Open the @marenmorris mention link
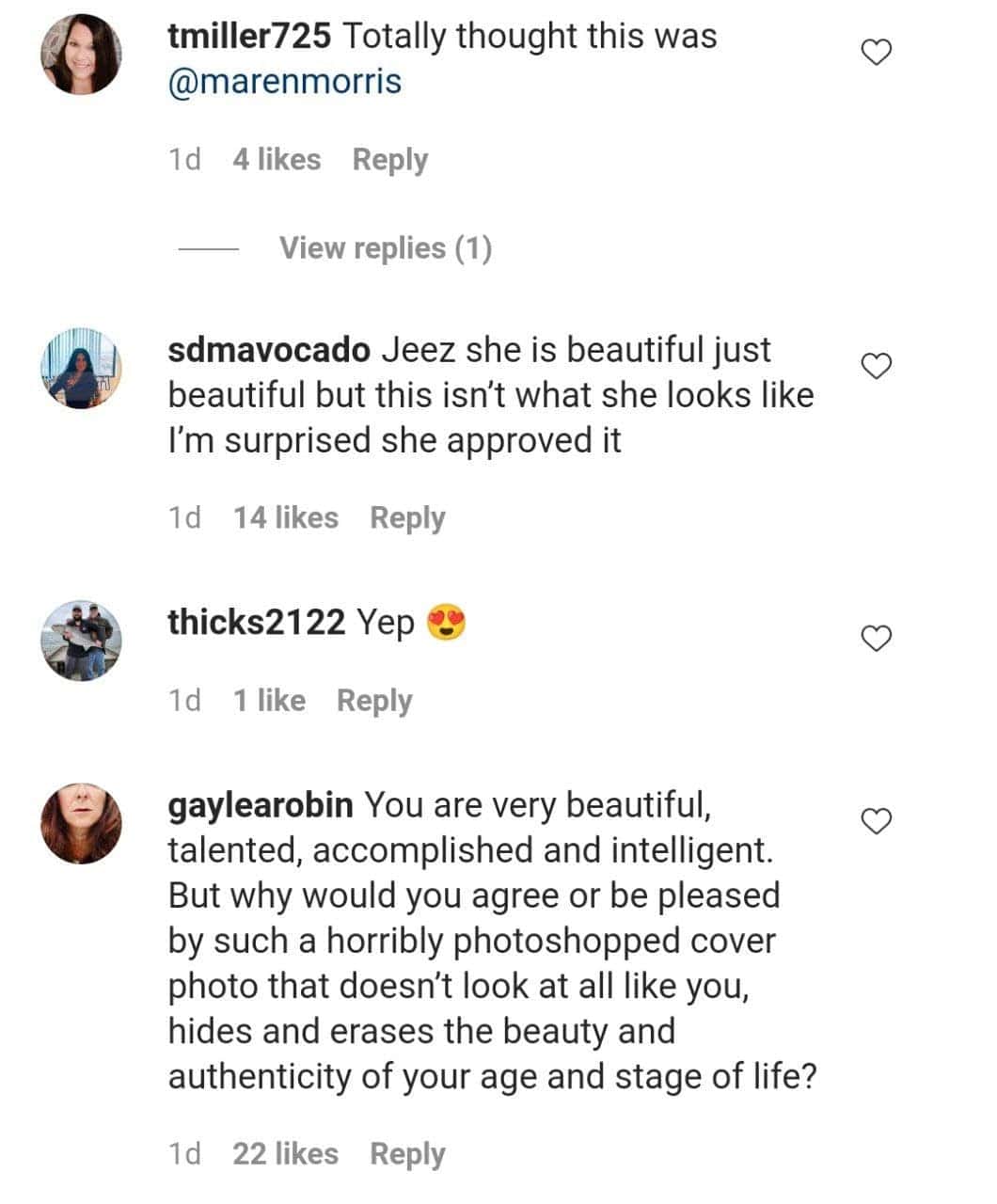Screen dimensions: 997x1204 284,82
